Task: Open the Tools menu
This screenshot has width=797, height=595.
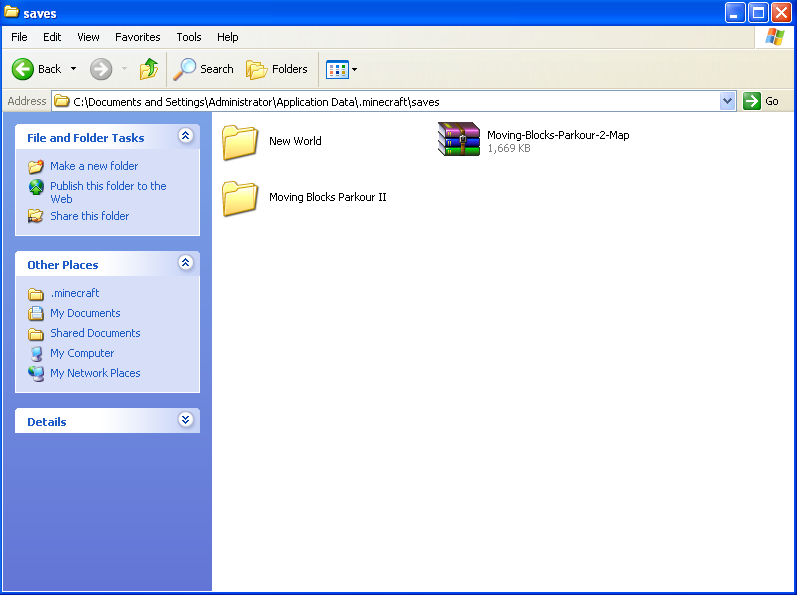Action: 189,37
